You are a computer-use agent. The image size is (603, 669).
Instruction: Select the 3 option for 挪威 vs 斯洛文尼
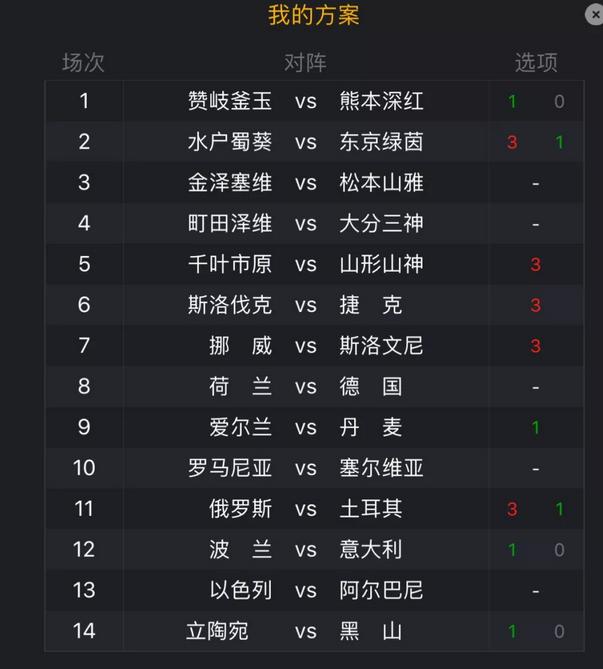(x=536, y=346)
